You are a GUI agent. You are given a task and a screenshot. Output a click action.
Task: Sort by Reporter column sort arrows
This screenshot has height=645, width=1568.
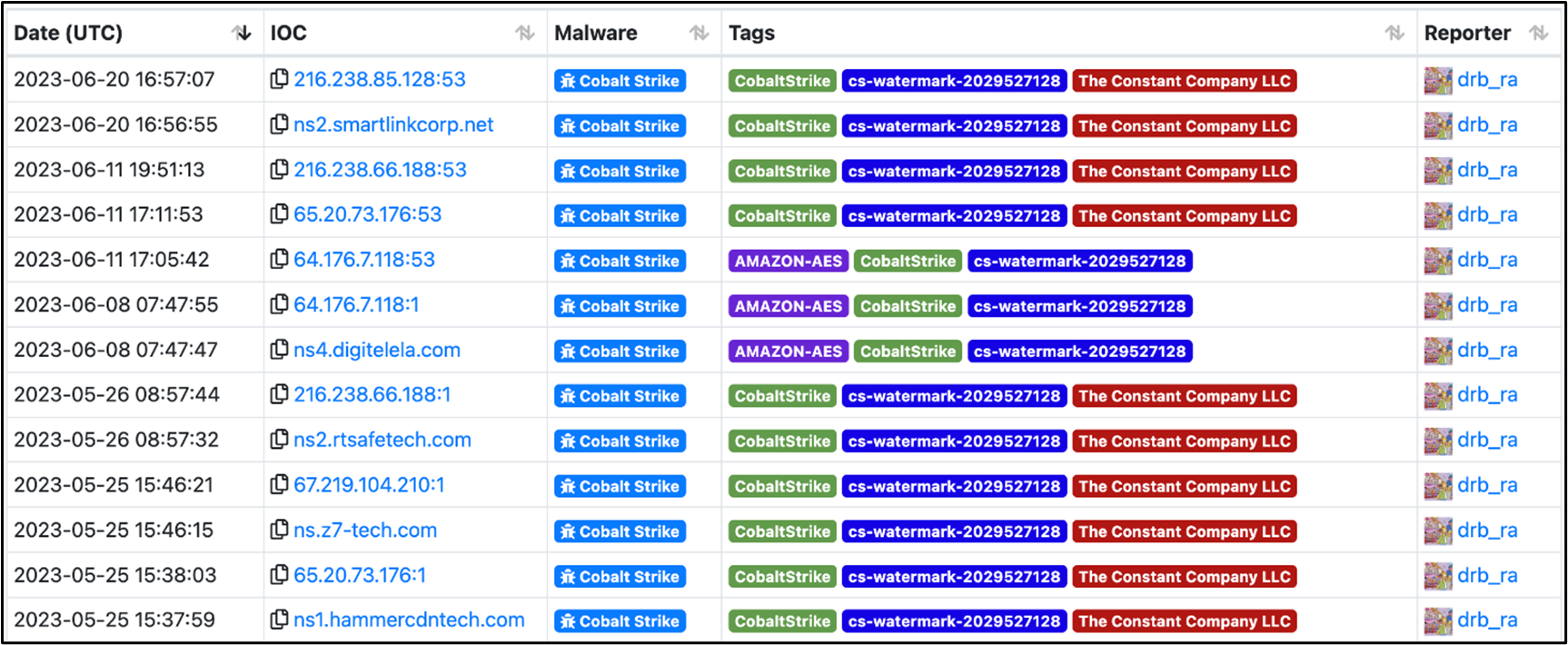[x=1538, y=34]
